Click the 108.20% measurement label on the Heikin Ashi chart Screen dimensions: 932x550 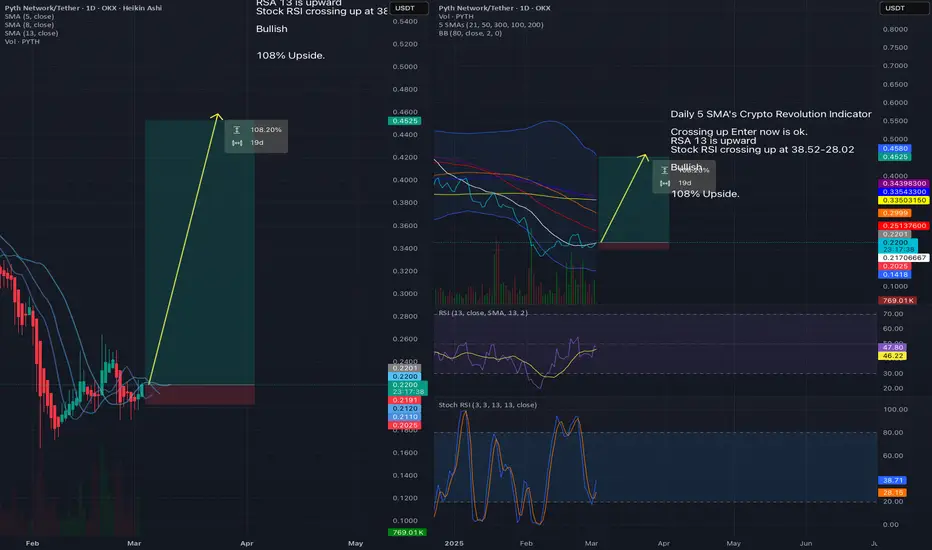[x=266, y=130]
